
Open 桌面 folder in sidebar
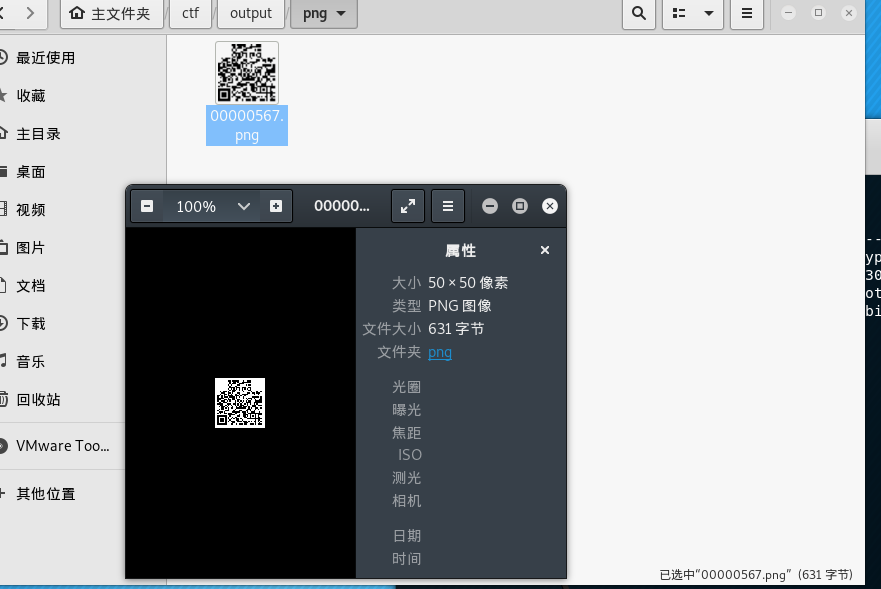(31, 172)
